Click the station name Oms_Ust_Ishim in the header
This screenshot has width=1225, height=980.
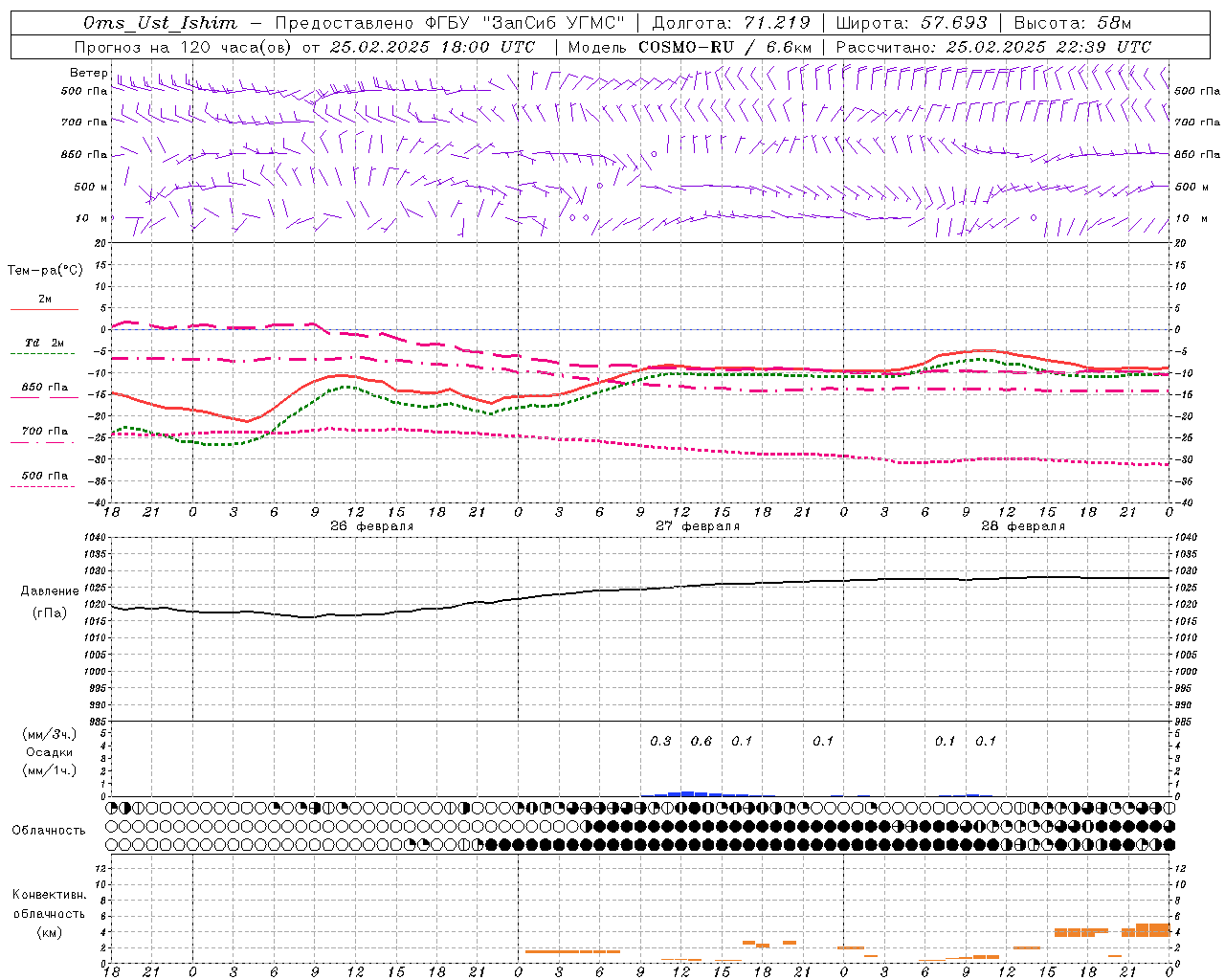pos(160,23)
